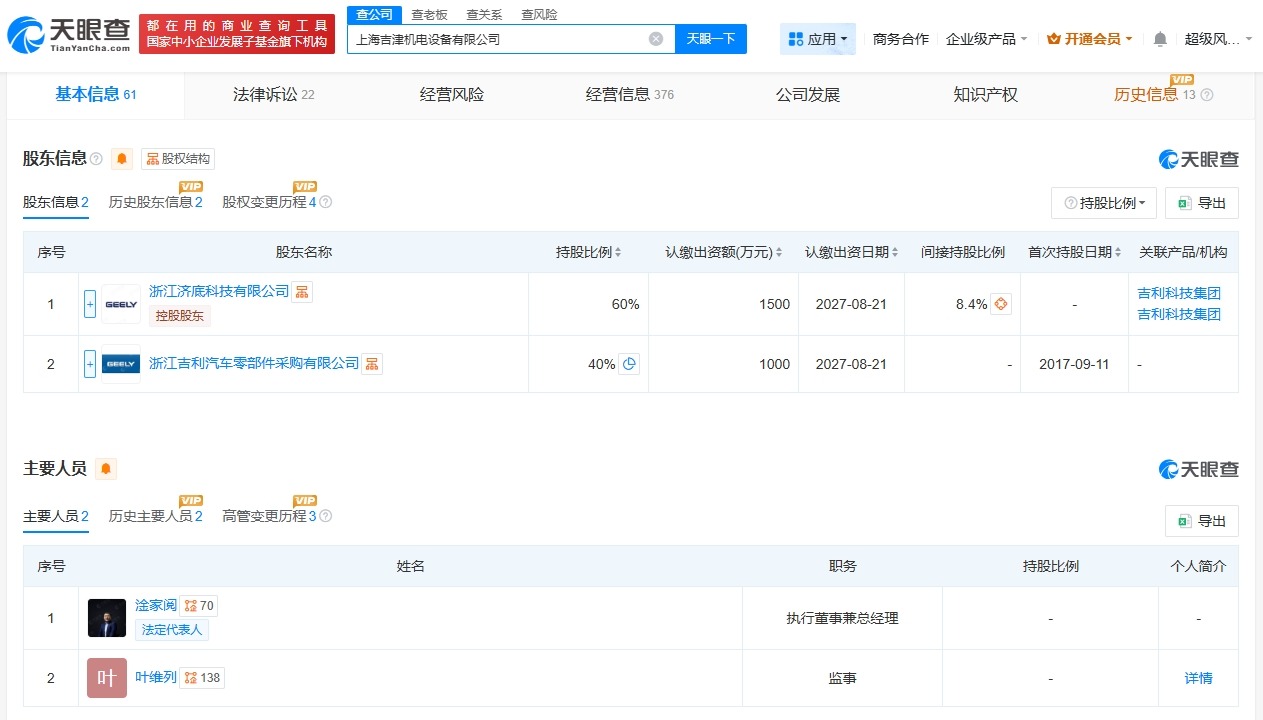The image size is (1263, 720).
Task: Click the GEELY logo of 浙江济底科技有限公司
Action: coord(120,303)
